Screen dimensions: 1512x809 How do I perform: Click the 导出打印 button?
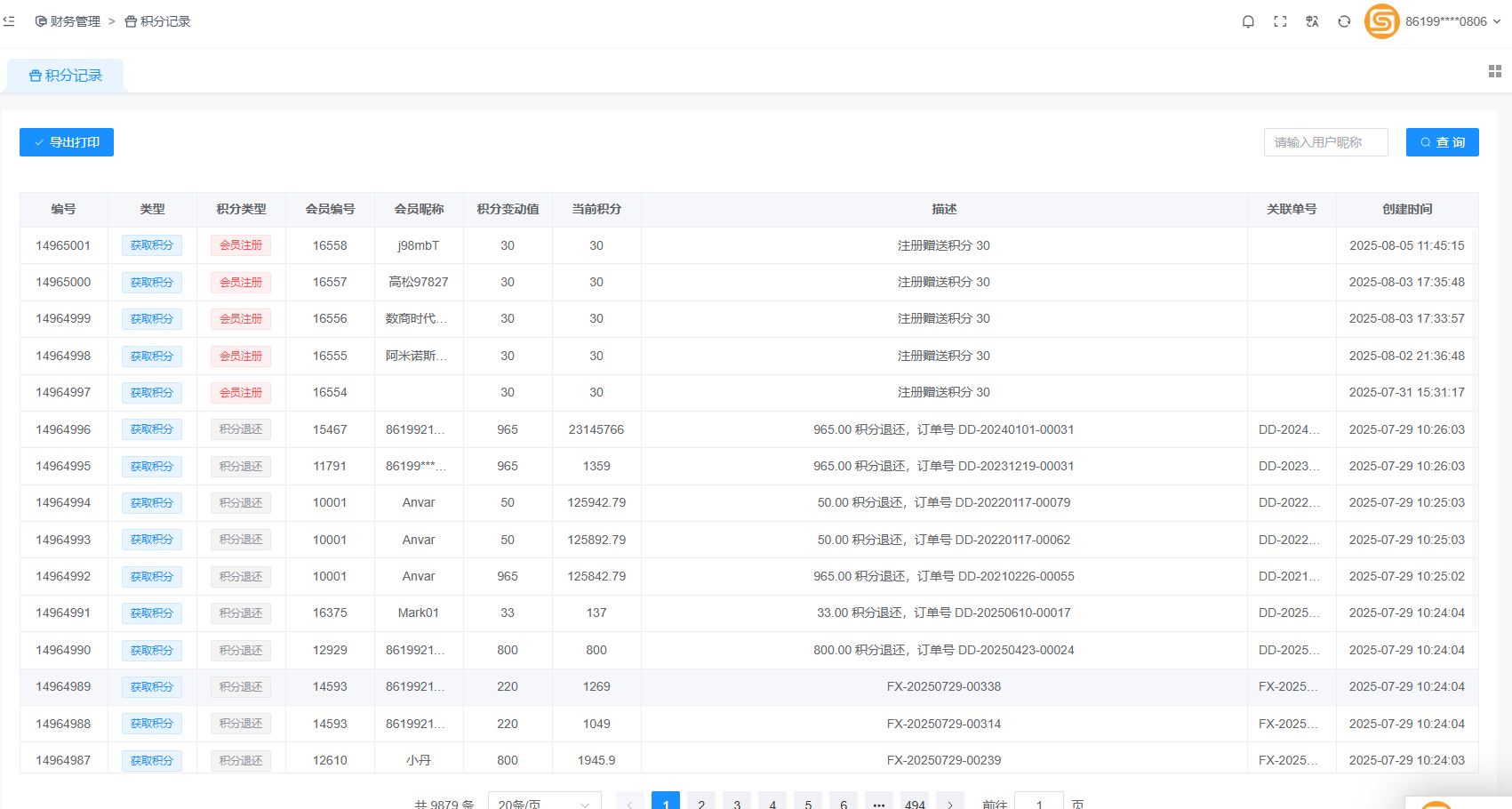(67, 142)
